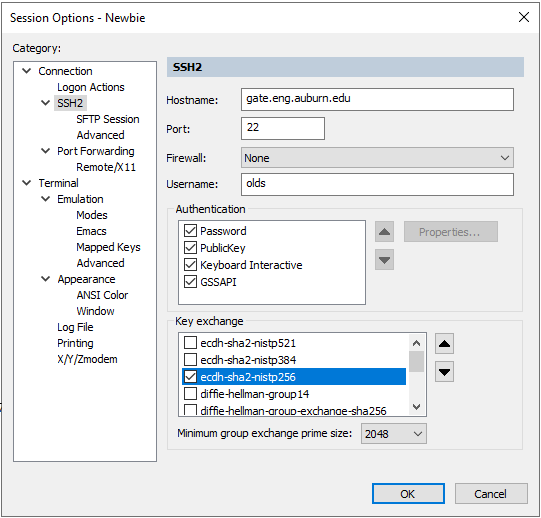541x518 pixels.
Task: Collapse the Connection tree node
Action: click(x=27, y=71)
